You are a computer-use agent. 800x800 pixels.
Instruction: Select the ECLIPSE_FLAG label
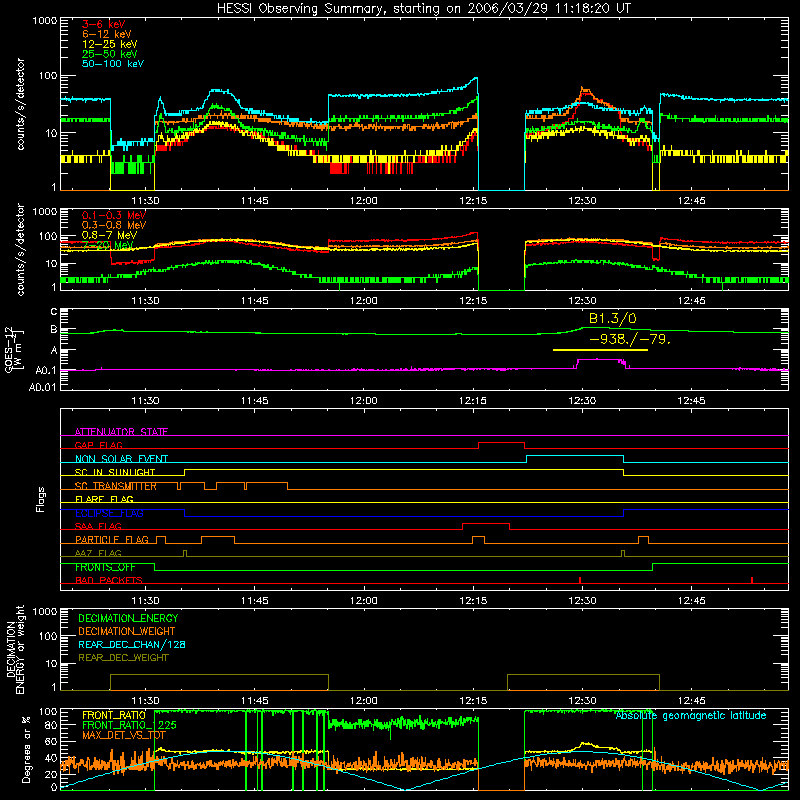pyautogui.click(x=109, y=513)
